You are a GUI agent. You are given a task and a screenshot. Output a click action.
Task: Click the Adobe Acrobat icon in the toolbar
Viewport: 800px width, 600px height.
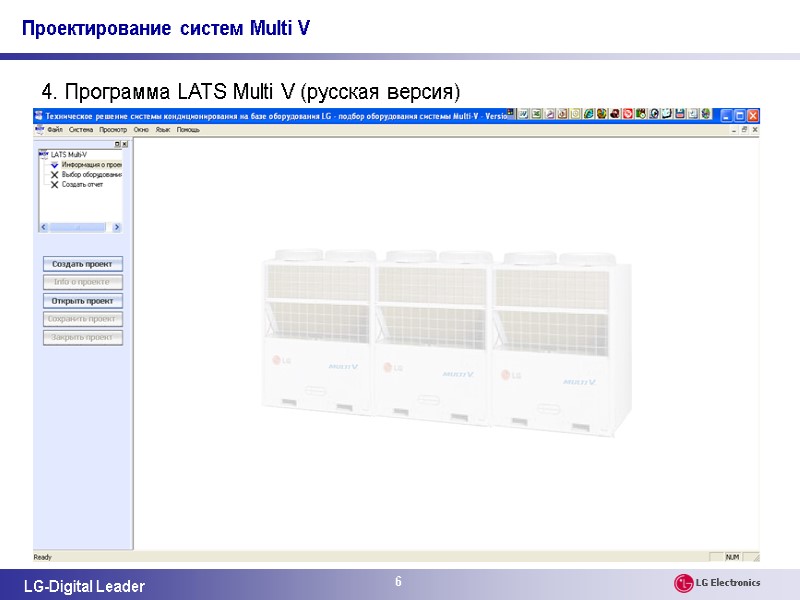[x=626, y=116]
